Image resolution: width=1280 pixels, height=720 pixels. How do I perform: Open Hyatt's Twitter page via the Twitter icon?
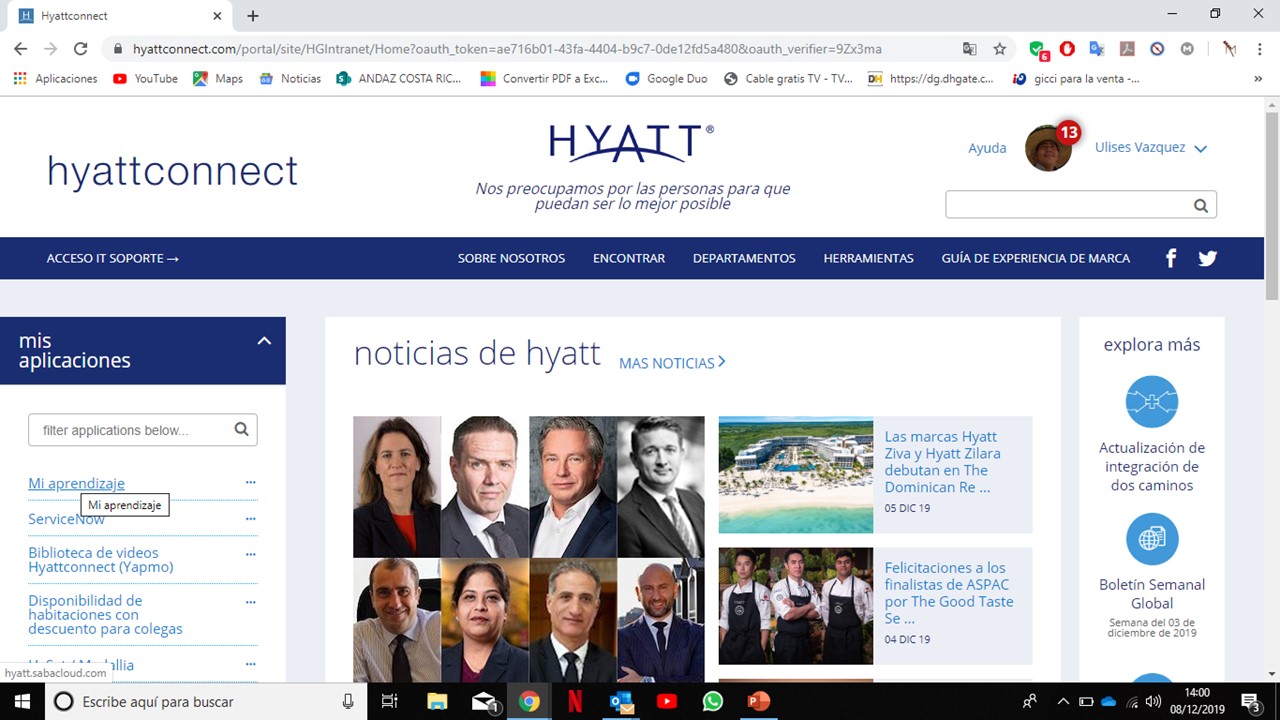coord(1207,258)
